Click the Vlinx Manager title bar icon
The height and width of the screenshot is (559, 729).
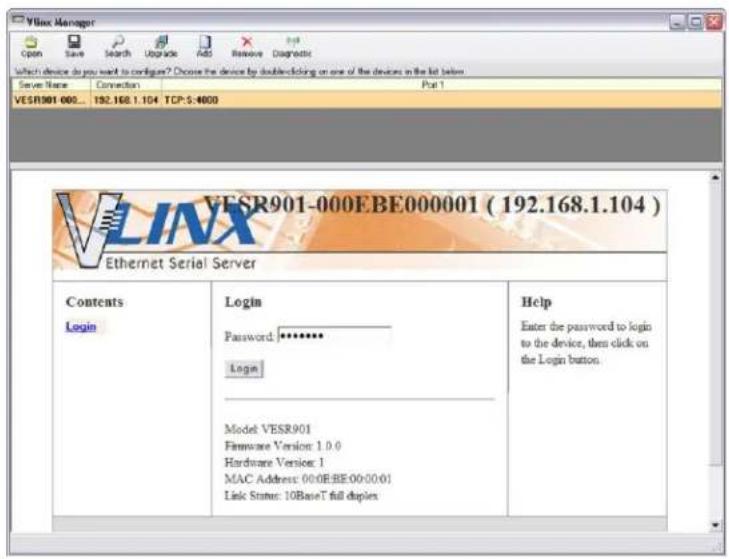[18, 20]
